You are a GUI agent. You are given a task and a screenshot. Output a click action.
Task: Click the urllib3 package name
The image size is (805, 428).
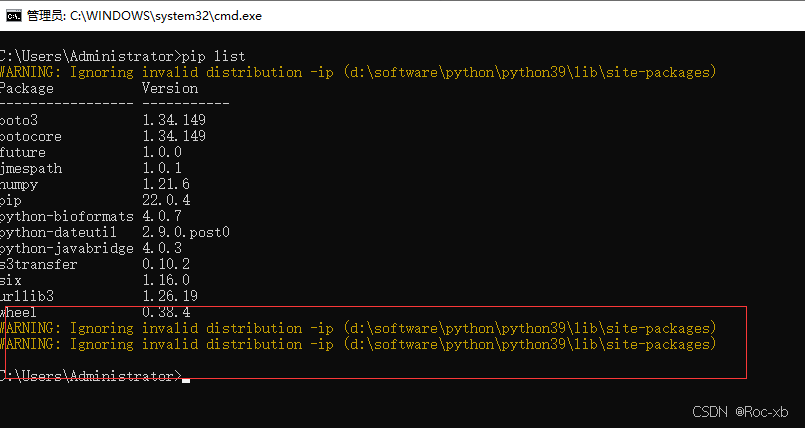pyautogui.click(x=27, y=296)
